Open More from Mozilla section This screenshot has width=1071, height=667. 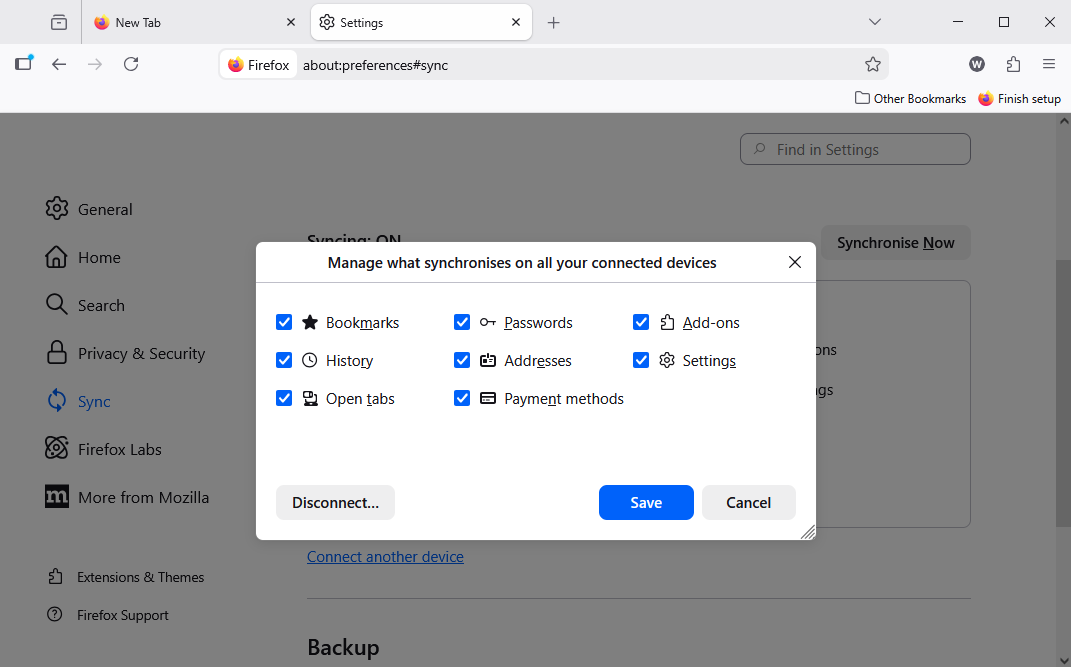point(57,497)
